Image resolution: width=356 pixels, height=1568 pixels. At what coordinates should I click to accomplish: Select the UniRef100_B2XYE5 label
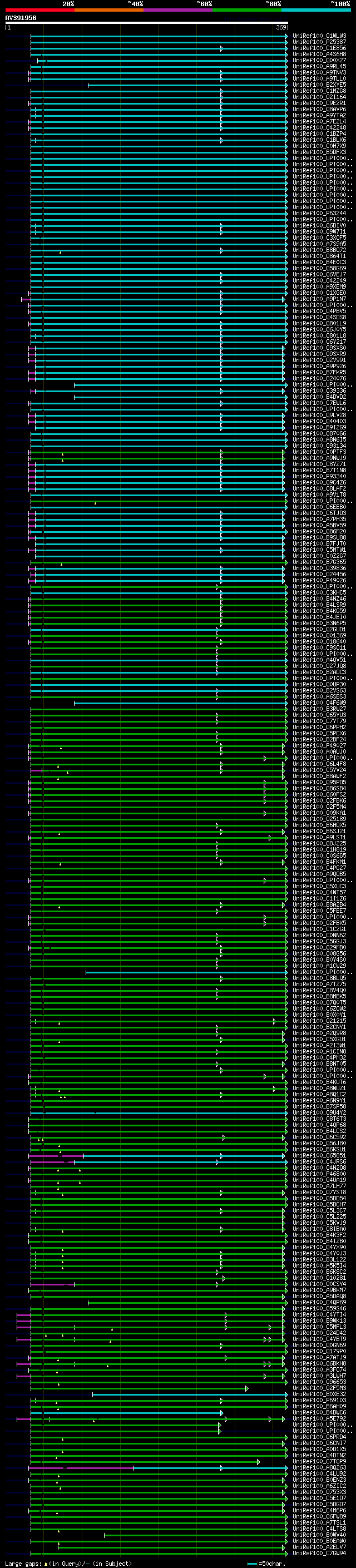(x=319, y=85)
